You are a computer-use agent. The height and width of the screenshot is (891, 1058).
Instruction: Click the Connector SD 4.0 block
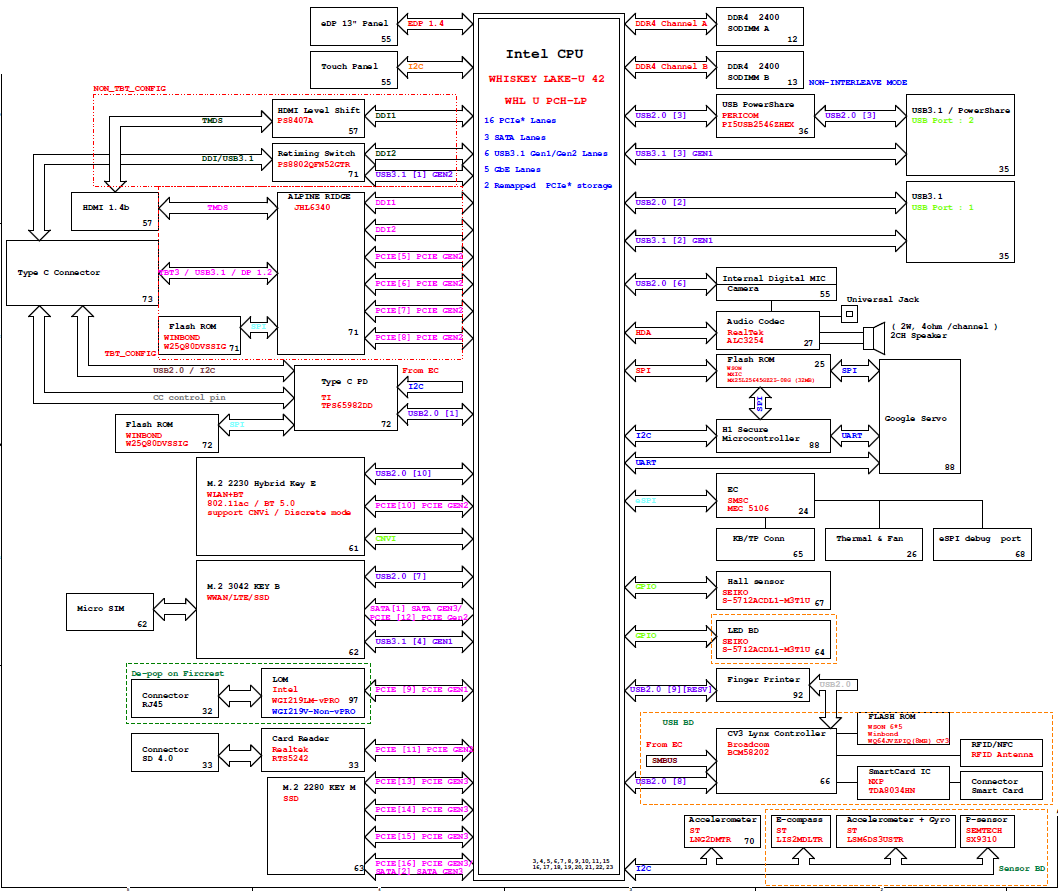(175, 753)
